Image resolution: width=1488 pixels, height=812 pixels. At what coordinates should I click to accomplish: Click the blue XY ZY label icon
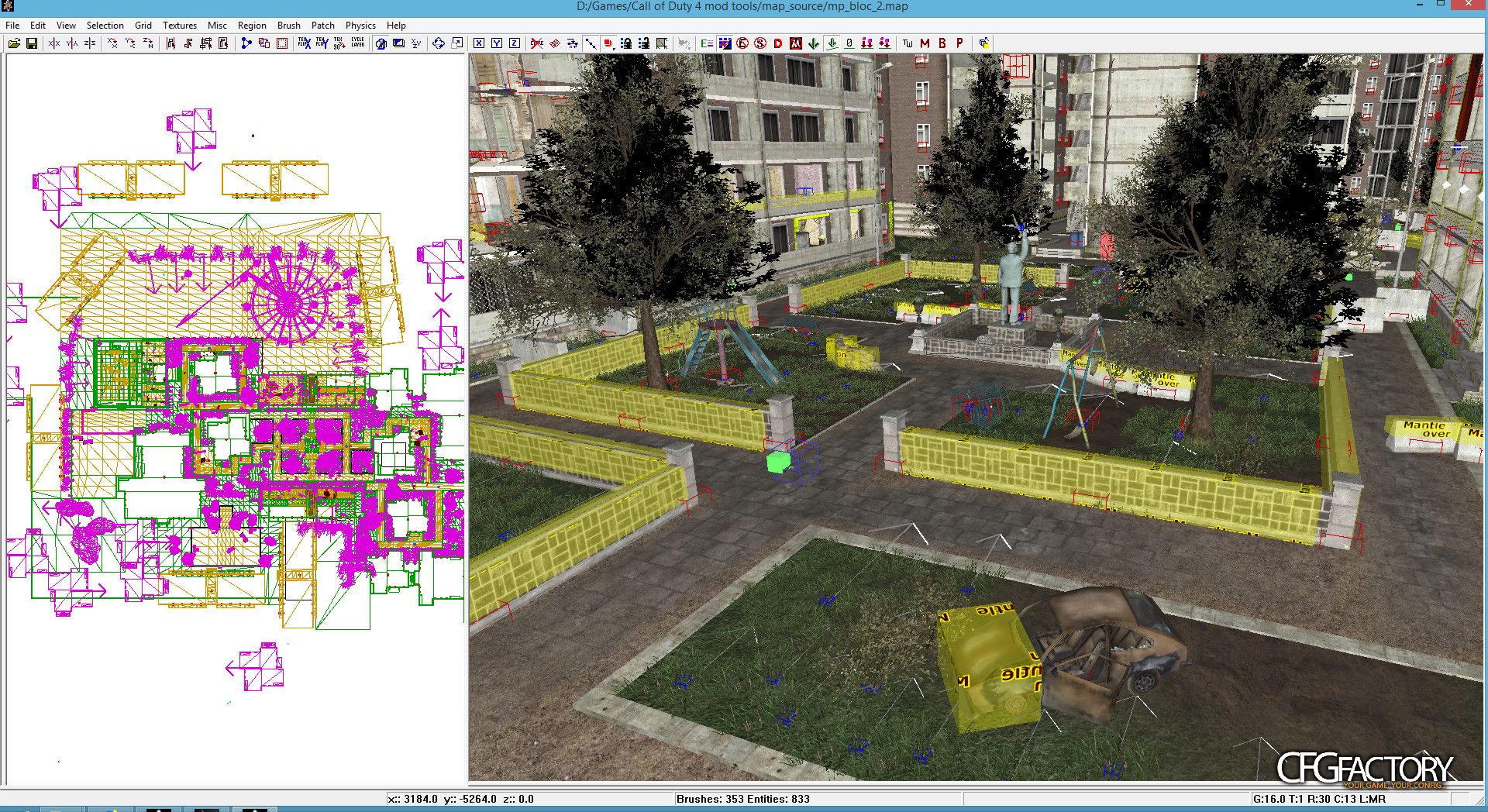[416, 43]
